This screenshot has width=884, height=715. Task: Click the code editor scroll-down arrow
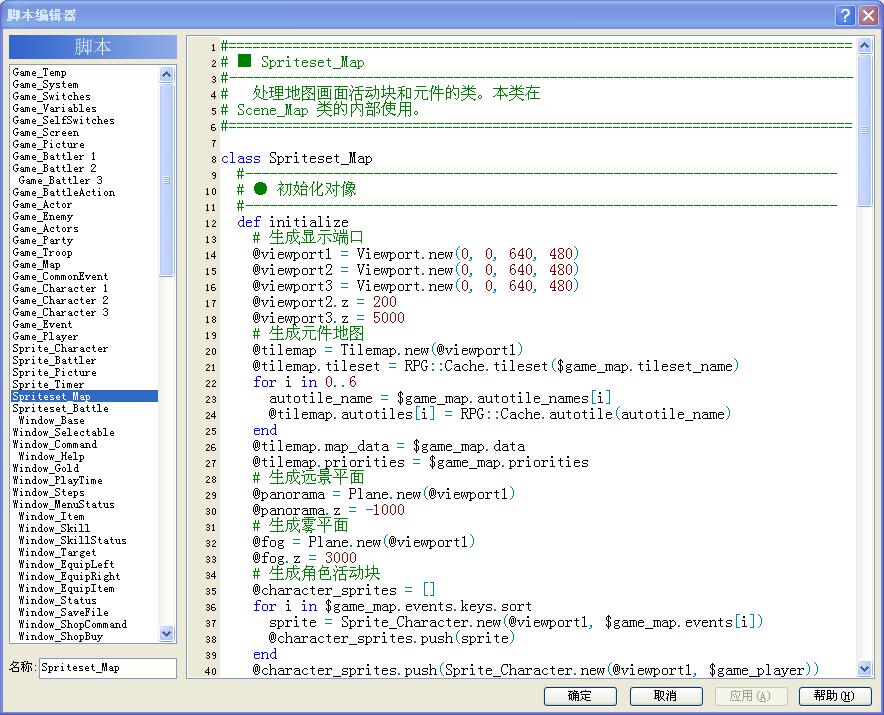pos(864,669)
